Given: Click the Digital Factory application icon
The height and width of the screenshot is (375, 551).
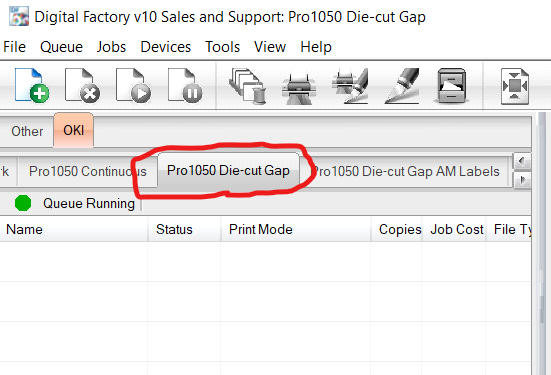Looking at the screenshot, I should click(x=19, y=16).
